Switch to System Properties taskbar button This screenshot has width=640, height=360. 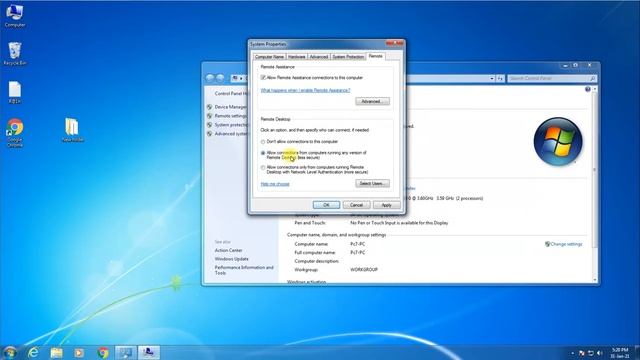[149, 353]
